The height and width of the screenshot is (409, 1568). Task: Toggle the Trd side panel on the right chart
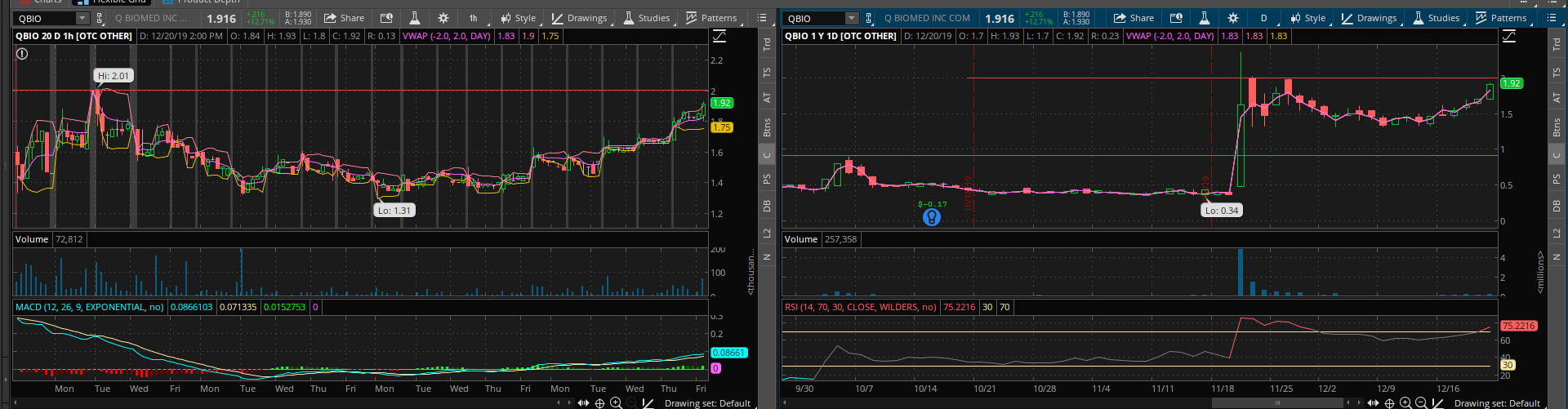pos(1557,46)
